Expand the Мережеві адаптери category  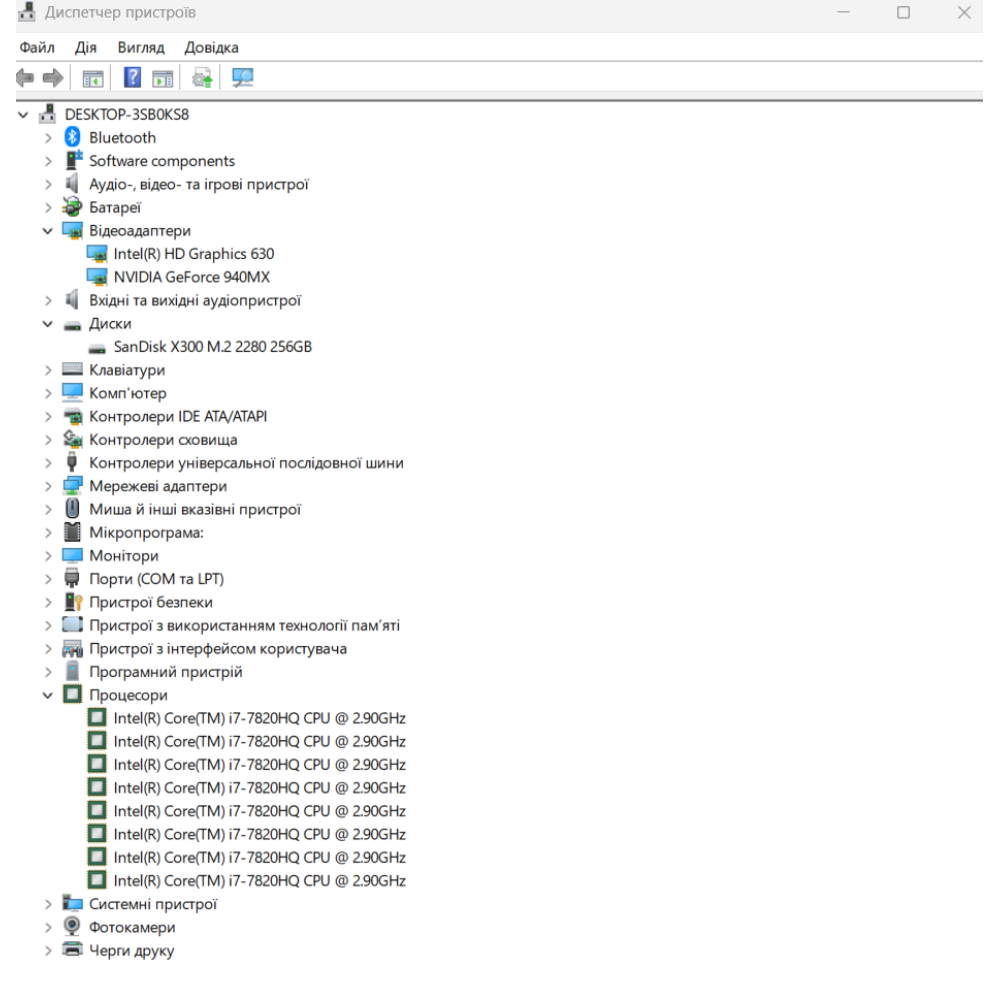click(x=47, y=486)
